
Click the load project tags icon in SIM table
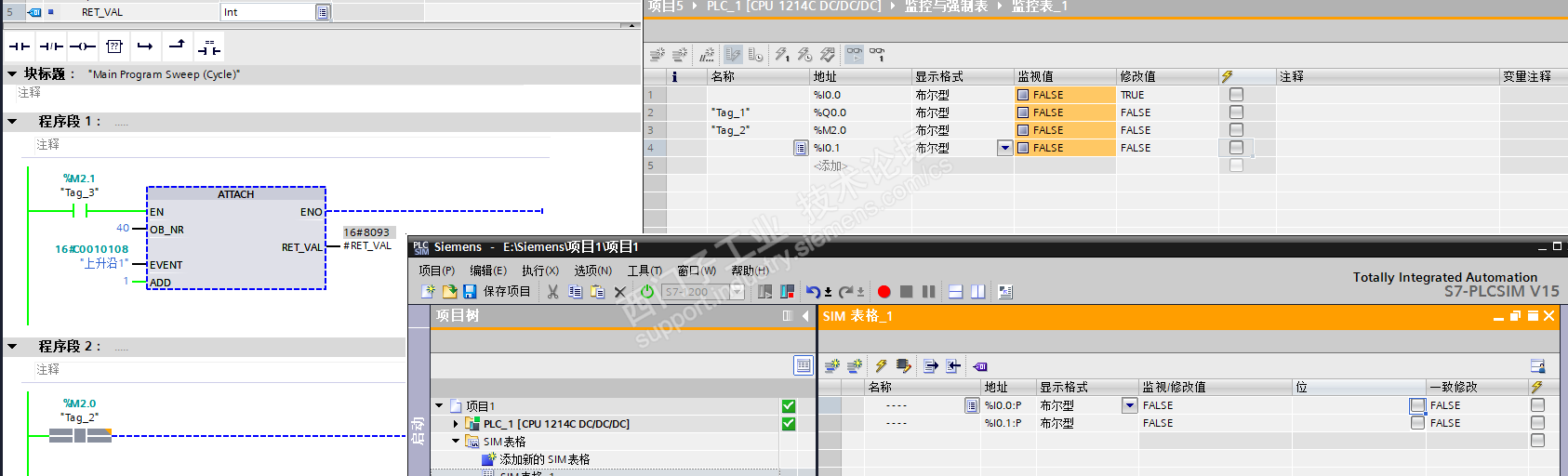pyautogui.click(x=980, y=366)
